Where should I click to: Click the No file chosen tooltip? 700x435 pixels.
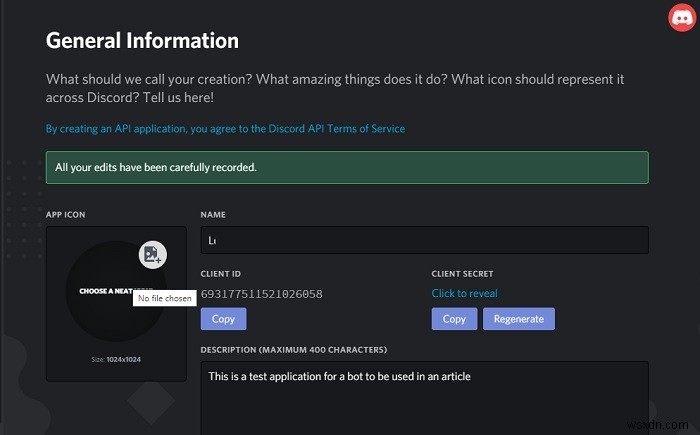[165, 298]
